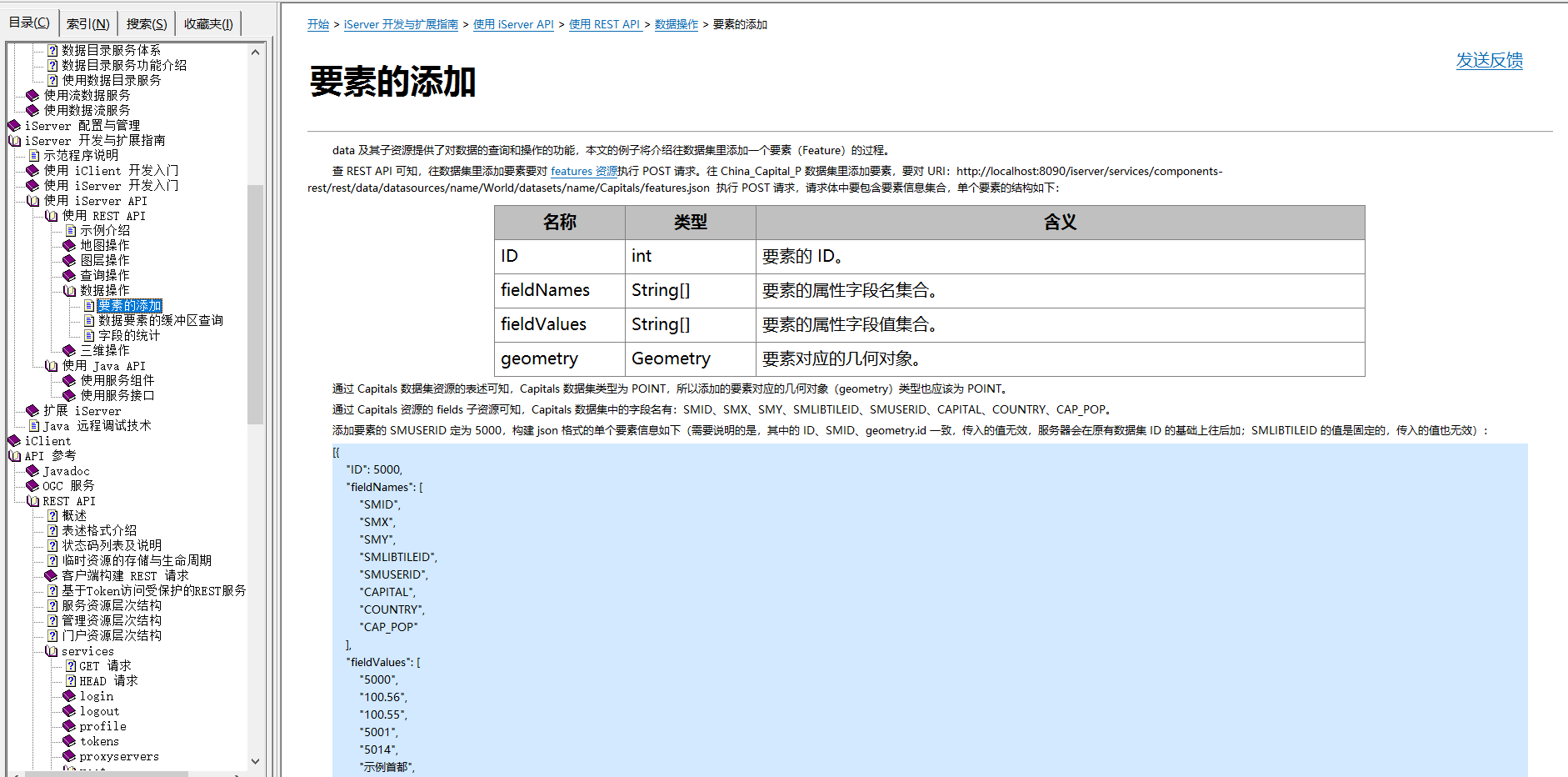The width and height of the screenshot is (1568, 777).
Task: Open the 使用 iServer API breadcrumb link
Action: (x=513, y=25)
